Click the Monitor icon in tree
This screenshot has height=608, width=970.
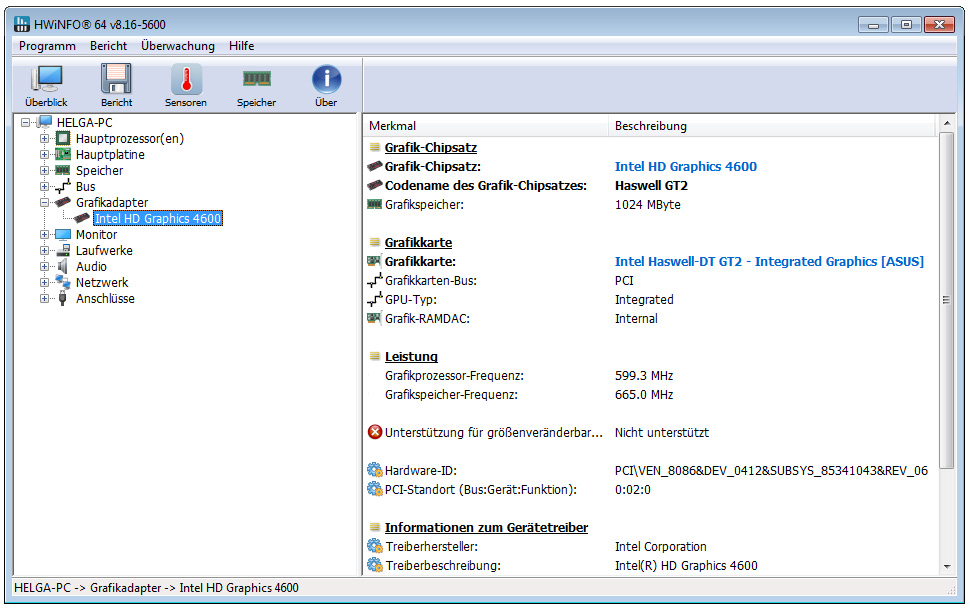[x=63, y=235]
